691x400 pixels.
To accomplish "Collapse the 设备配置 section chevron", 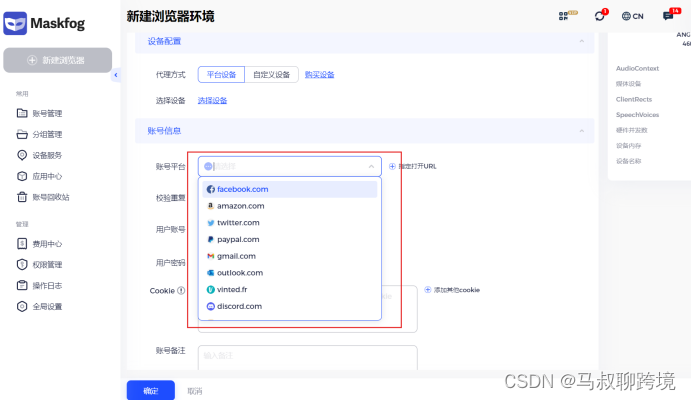I will tap(582, 41).
